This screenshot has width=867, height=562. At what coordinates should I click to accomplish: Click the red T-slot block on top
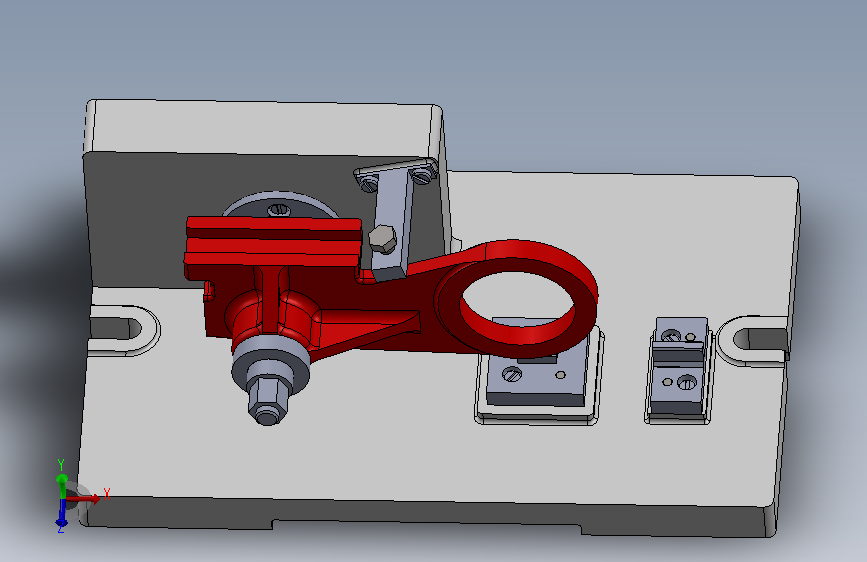tap(273, 243)
